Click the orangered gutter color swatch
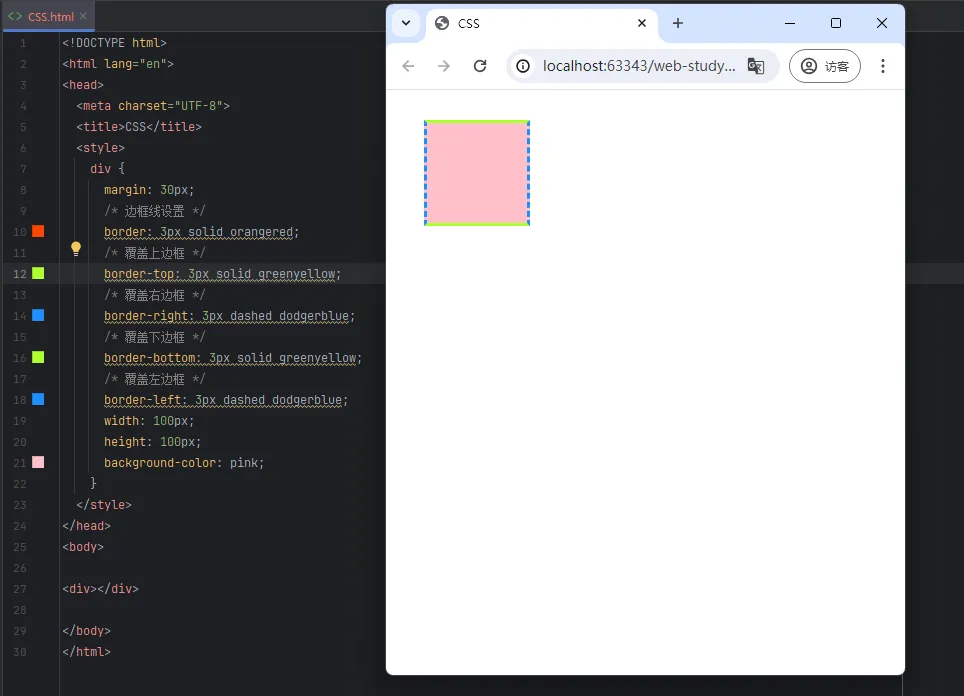Screen dimensions: 964x696 click(x=38, y=231)
